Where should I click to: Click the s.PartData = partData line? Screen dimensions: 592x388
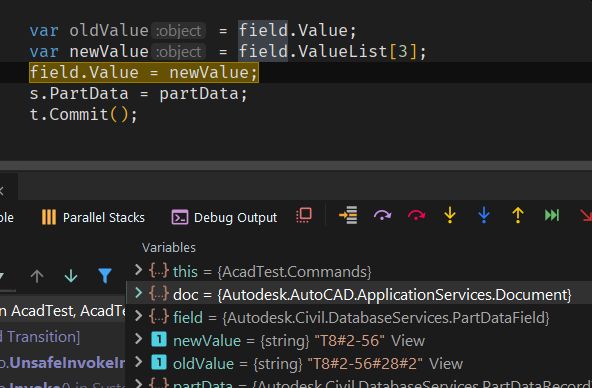[138, 94]
